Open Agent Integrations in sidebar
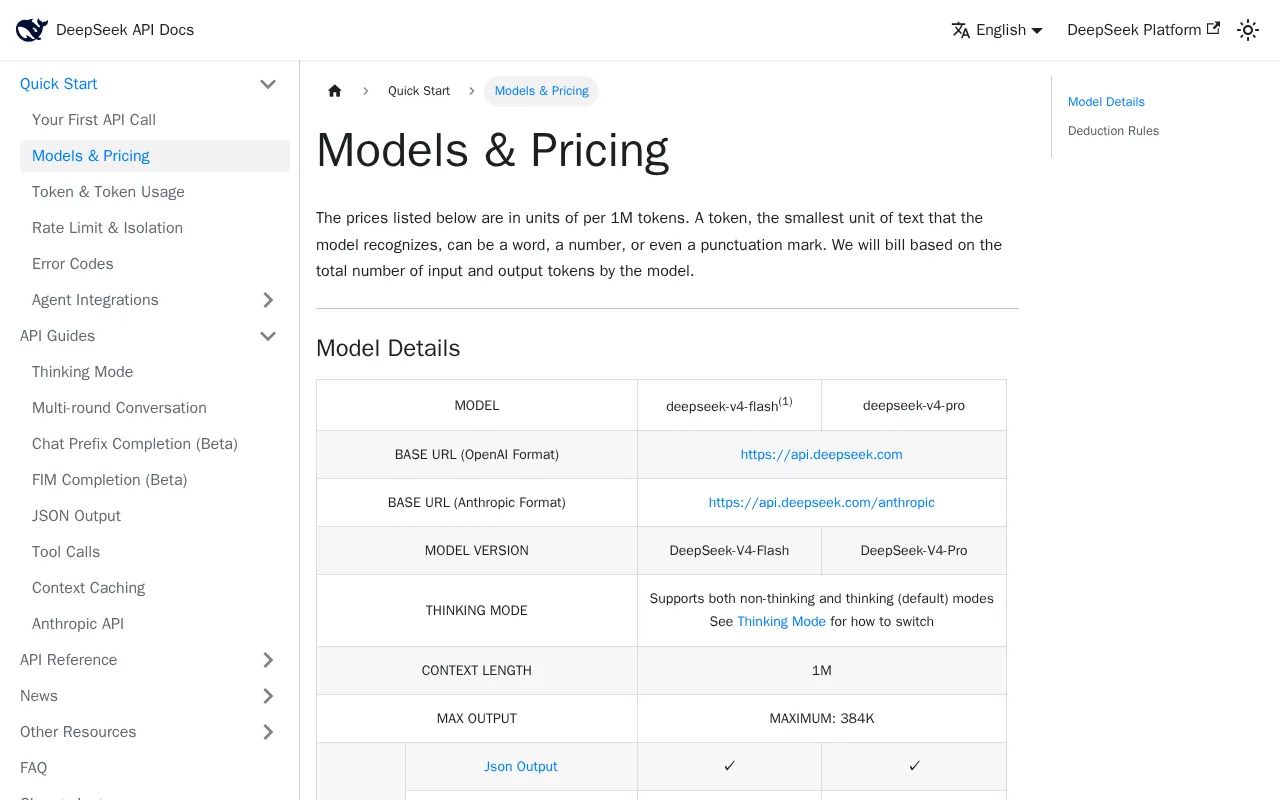This screenshot has height=800, width=1280. coord(95,300)
